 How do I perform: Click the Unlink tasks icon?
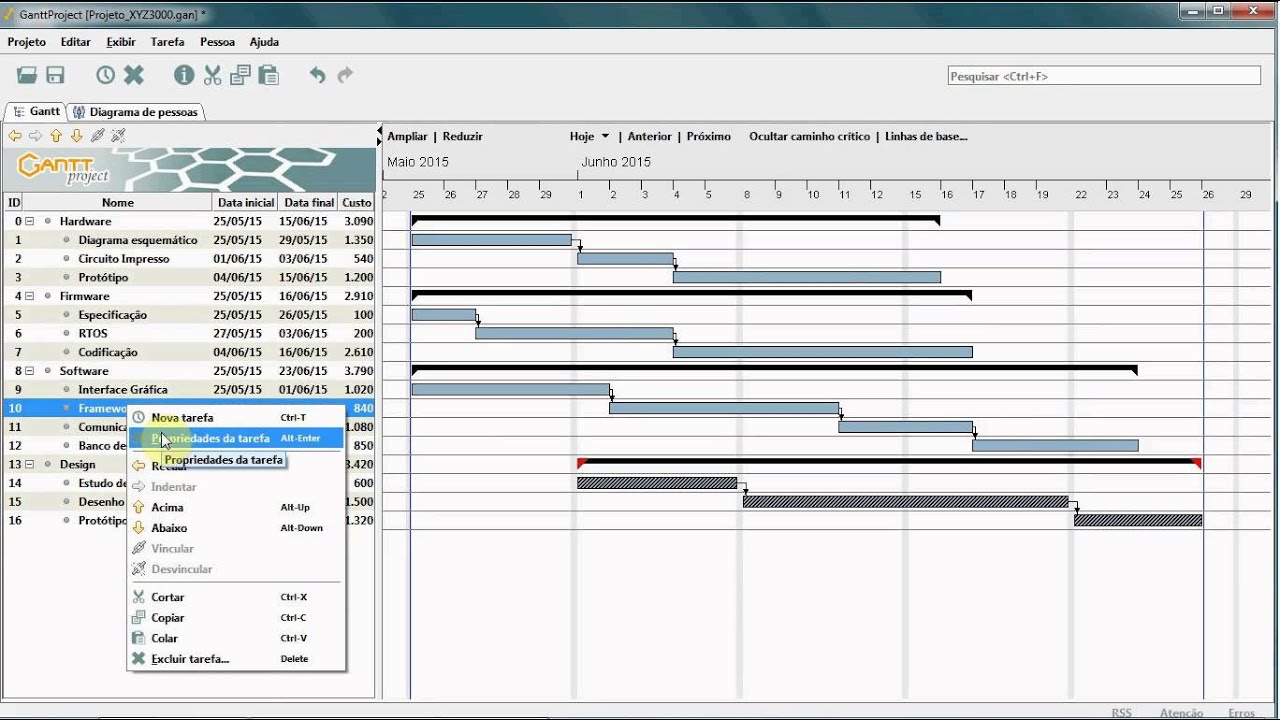[x=118, y=136]
